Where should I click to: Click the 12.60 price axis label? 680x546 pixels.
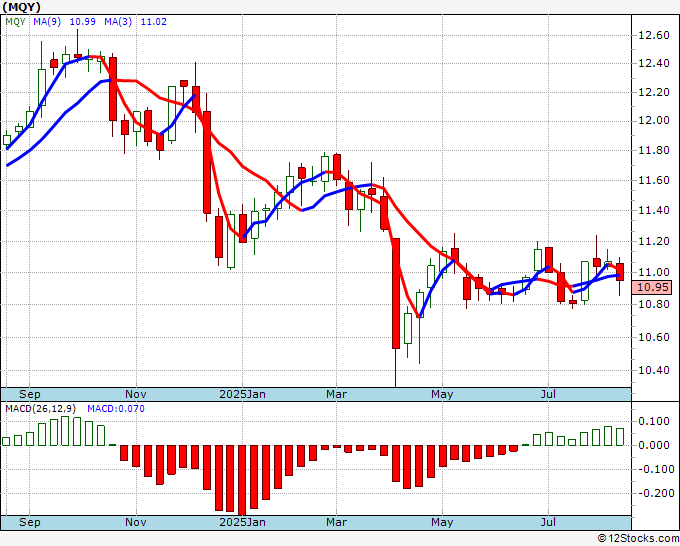654,35
